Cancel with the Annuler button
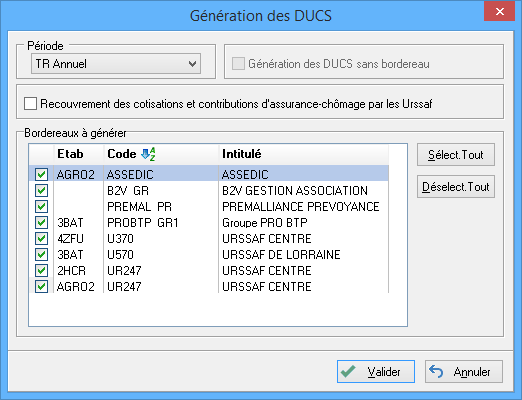Viewport: 522px width, 400px height. coord(464,371)
